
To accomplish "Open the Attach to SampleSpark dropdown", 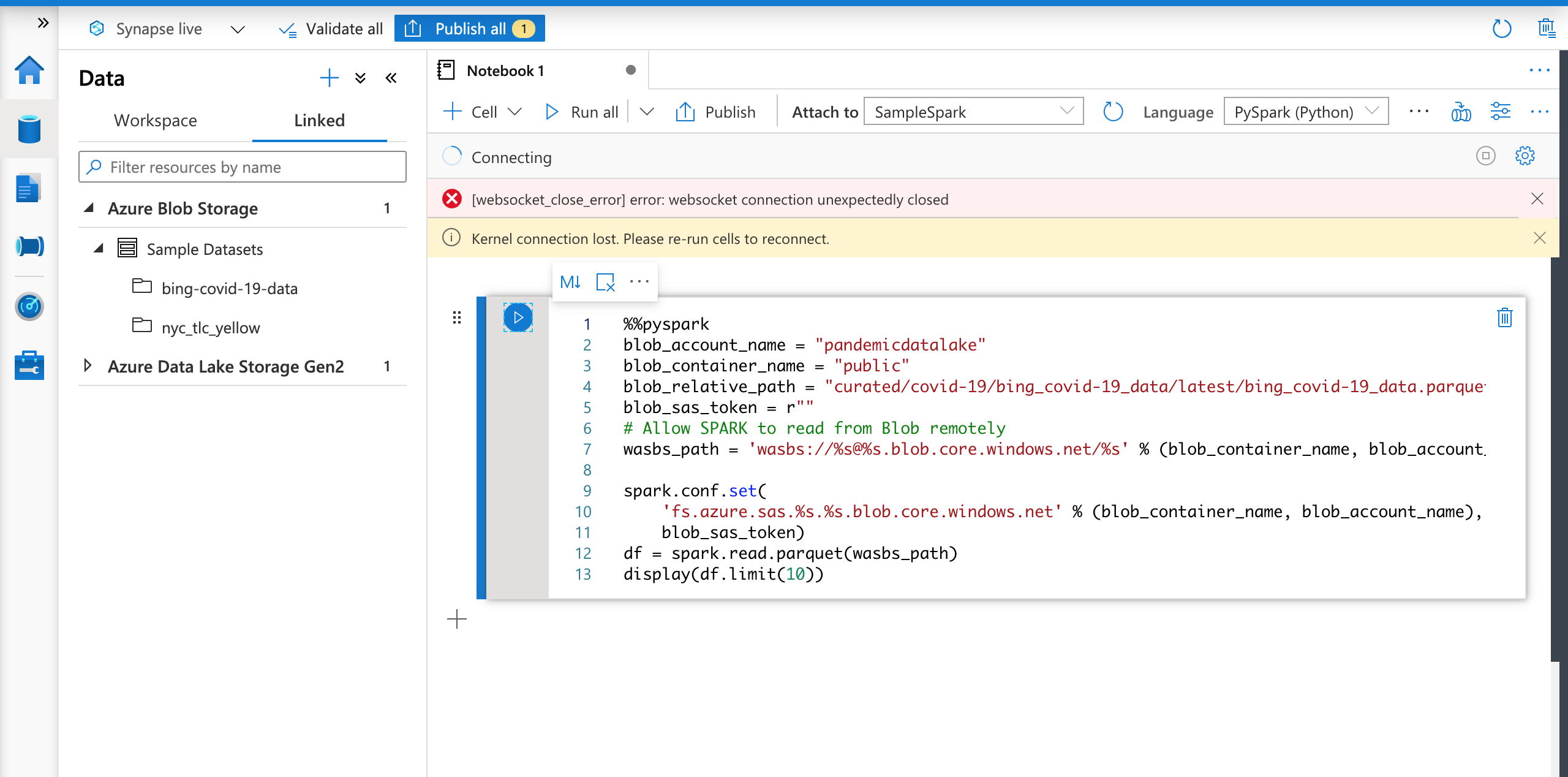I will tap(973, 112).
